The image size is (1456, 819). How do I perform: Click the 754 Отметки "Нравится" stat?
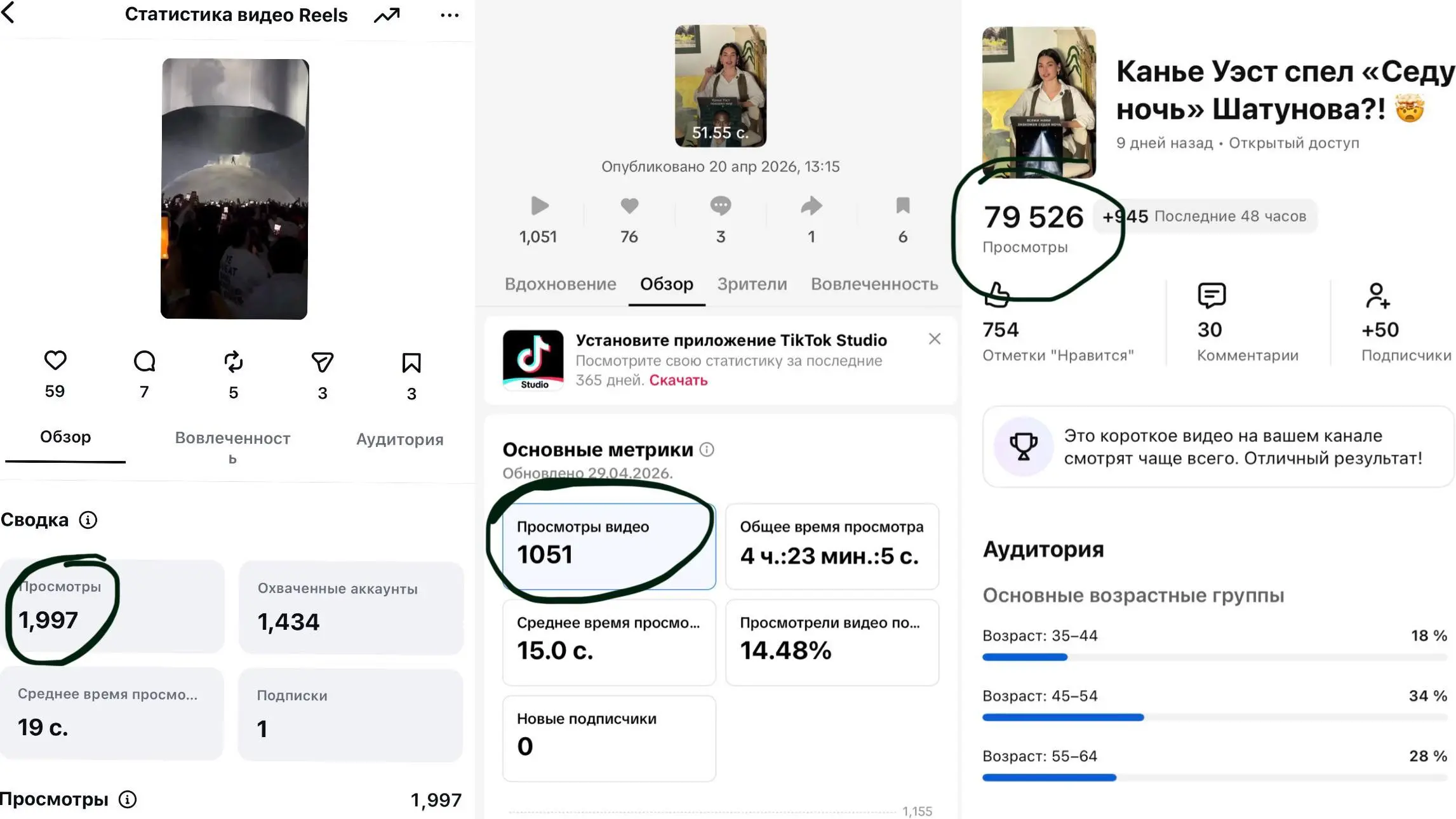1058,341
